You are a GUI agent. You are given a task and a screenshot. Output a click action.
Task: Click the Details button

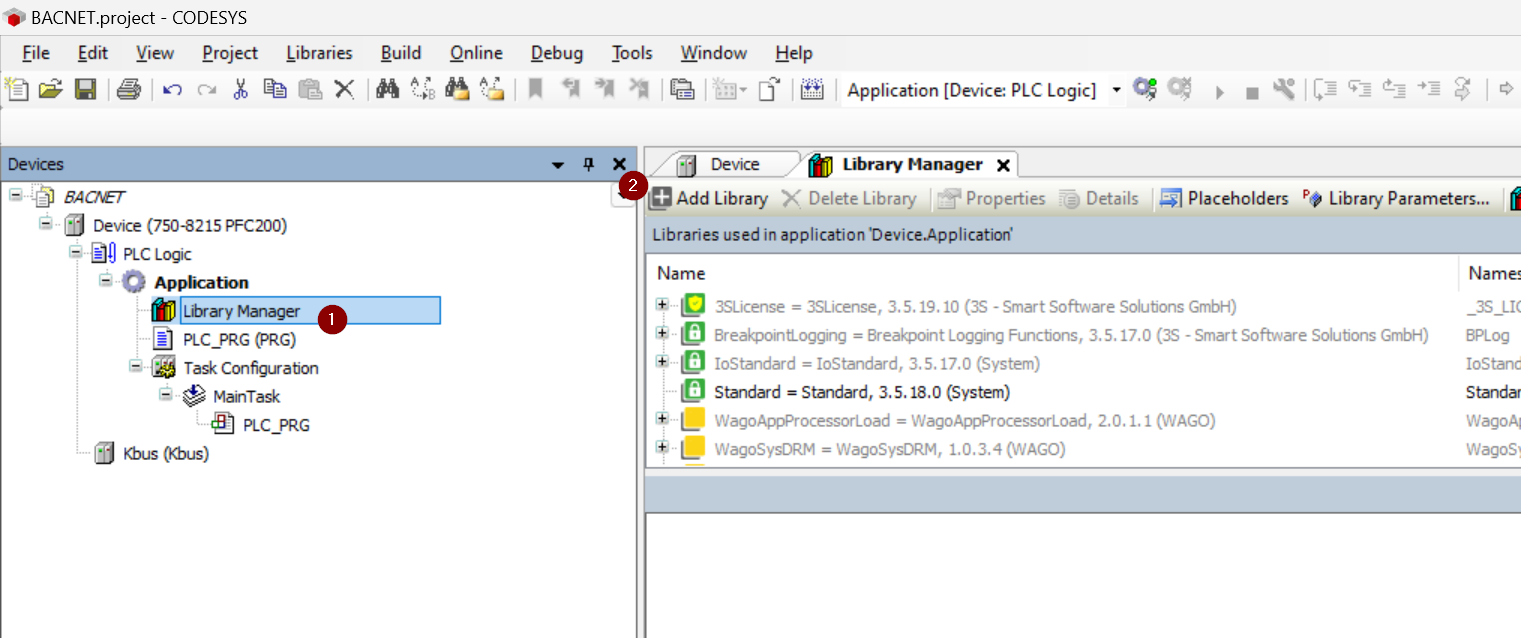click(x=1099, y=198)
